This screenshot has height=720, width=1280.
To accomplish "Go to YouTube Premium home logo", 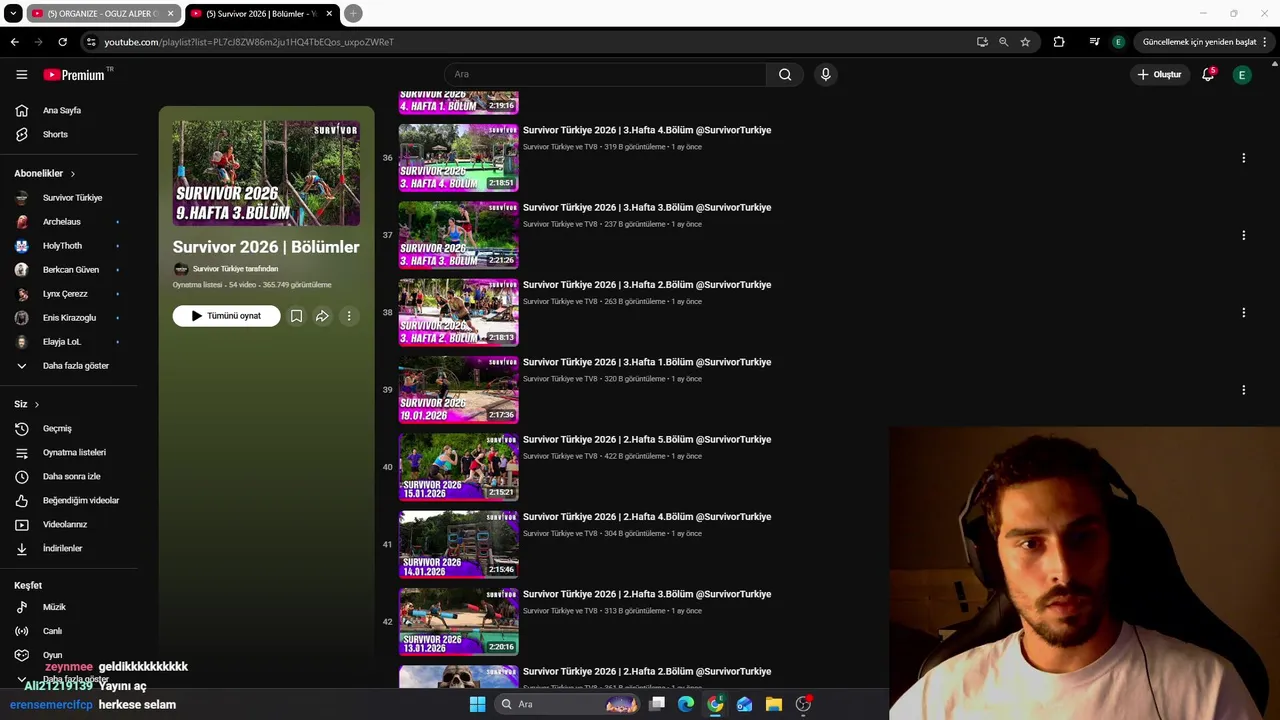I will tap(74, 74).
